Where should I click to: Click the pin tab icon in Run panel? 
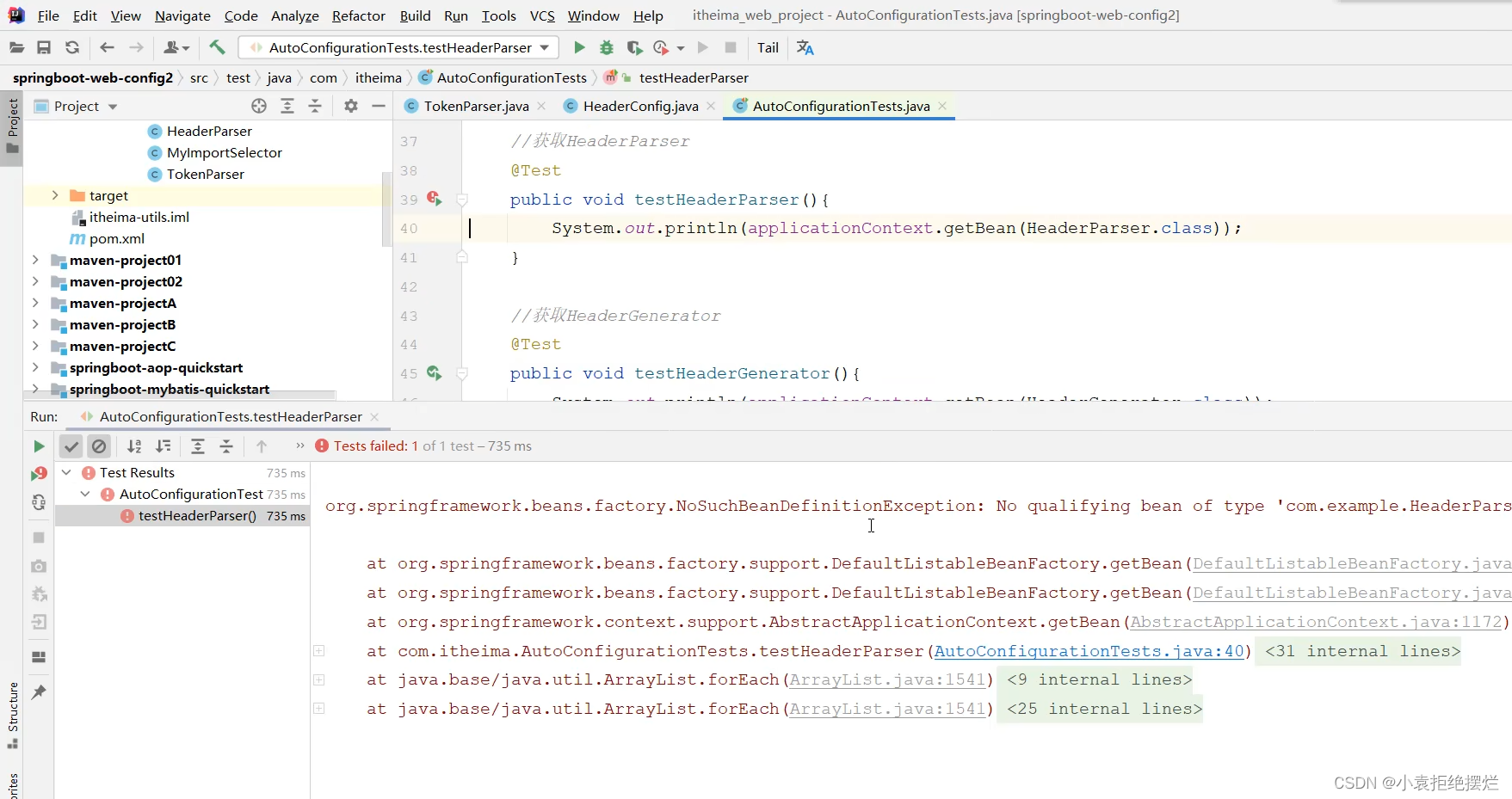[x=39, y=692]
